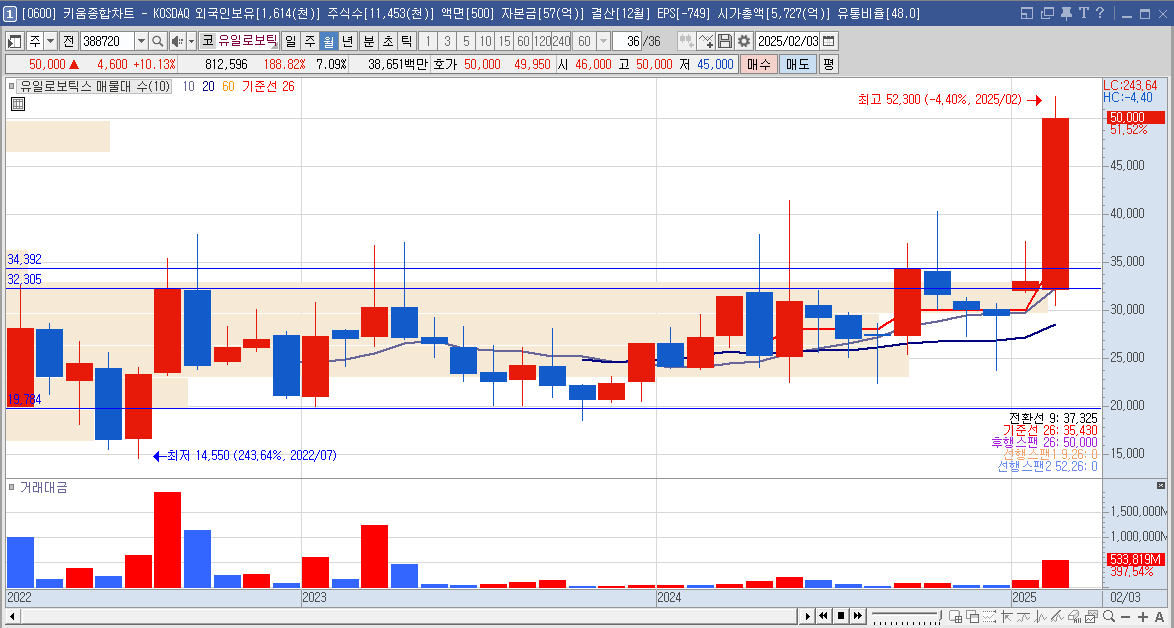Viewport: 1174px width, 628px height.
Task: Click the add indicator line icon
Action: pos(705,41)
